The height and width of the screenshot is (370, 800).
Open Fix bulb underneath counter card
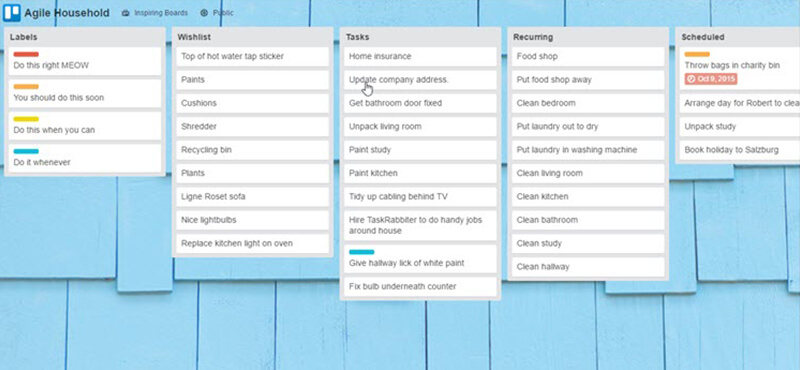(x=420, y=287)
